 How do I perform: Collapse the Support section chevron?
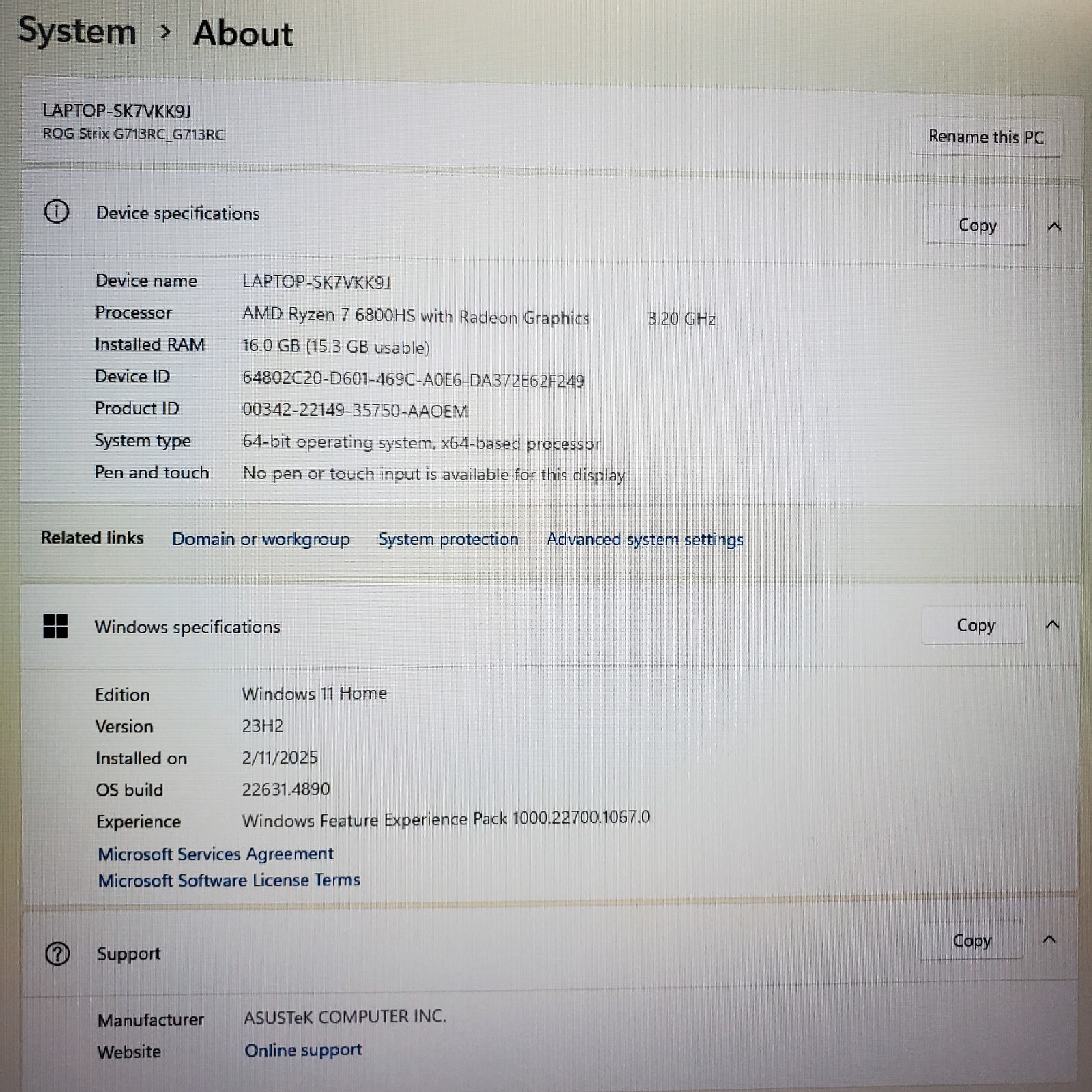[x=1049, y=940]
